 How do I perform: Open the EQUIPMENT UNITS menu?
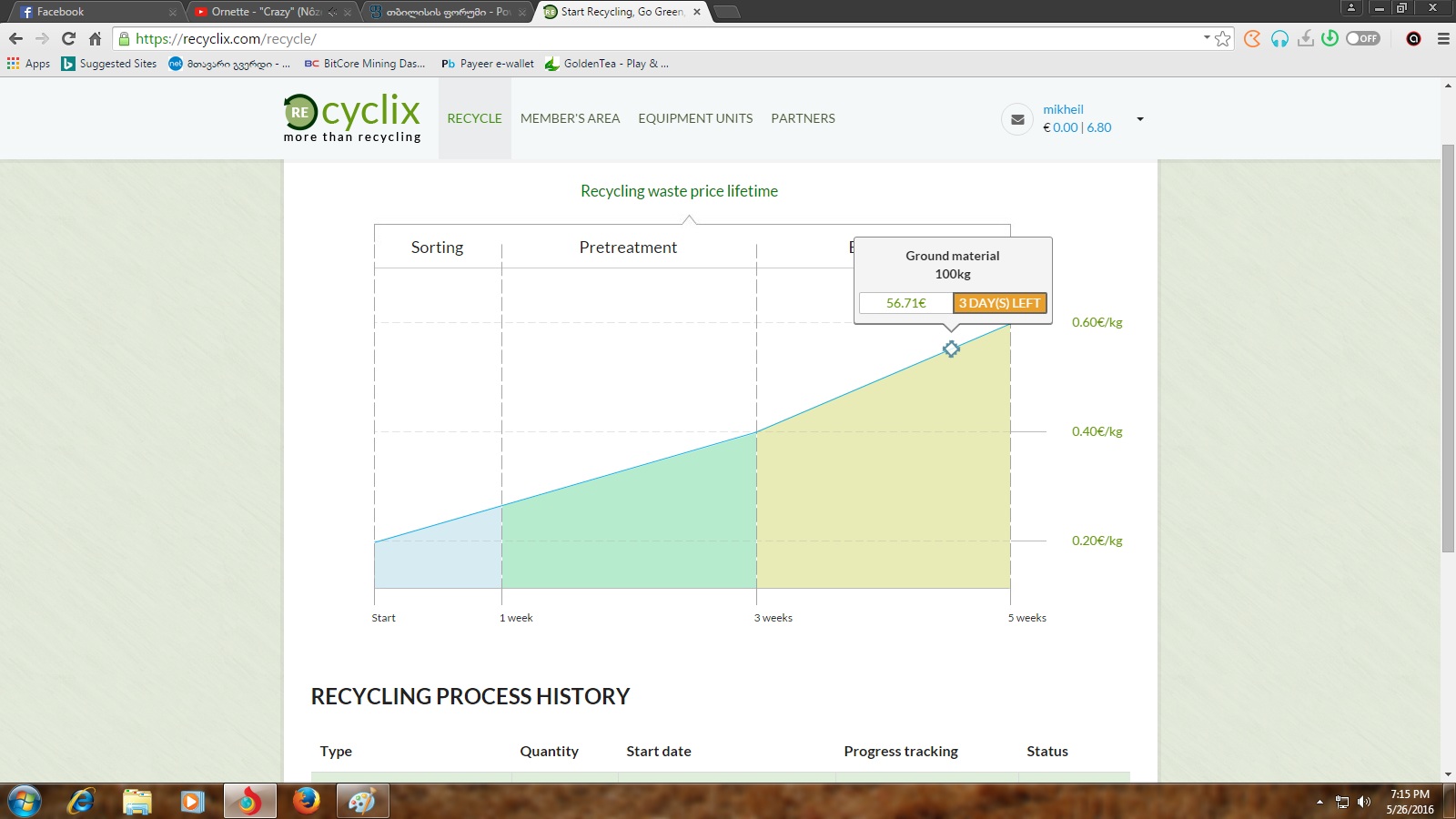[695, 118]
